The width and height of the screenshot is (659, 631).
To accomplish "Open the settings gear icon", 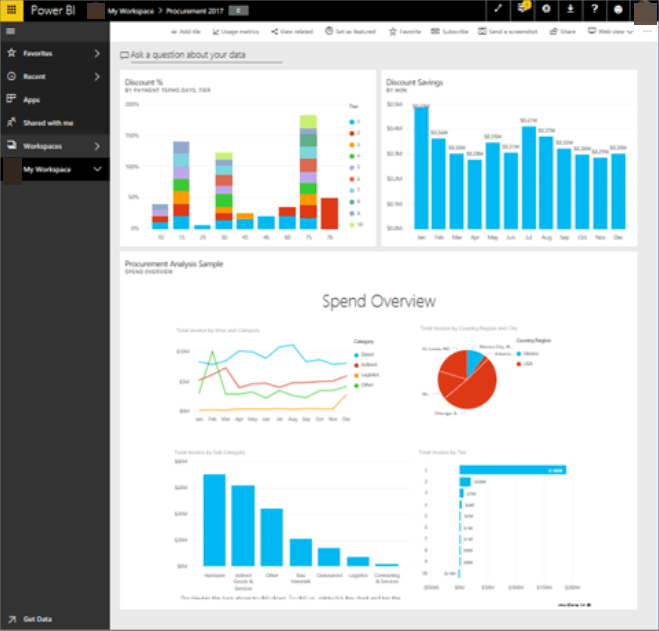I will tap(546, 8).
